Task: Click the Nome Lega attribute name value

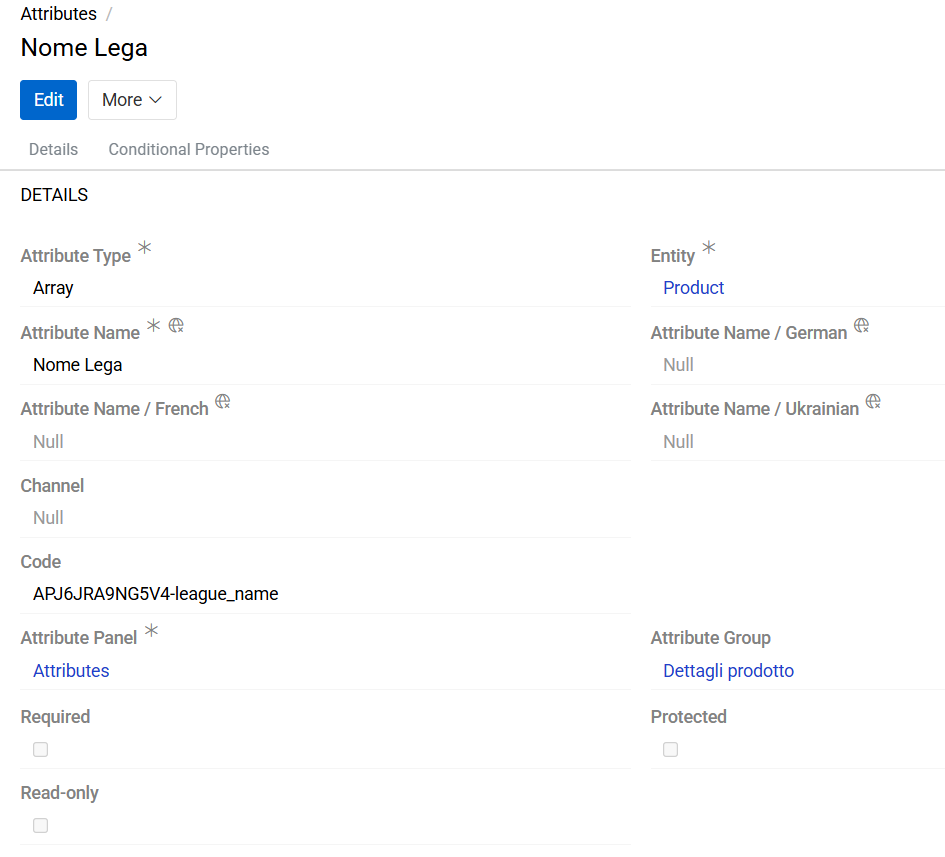Action: [x=77, y=365]
